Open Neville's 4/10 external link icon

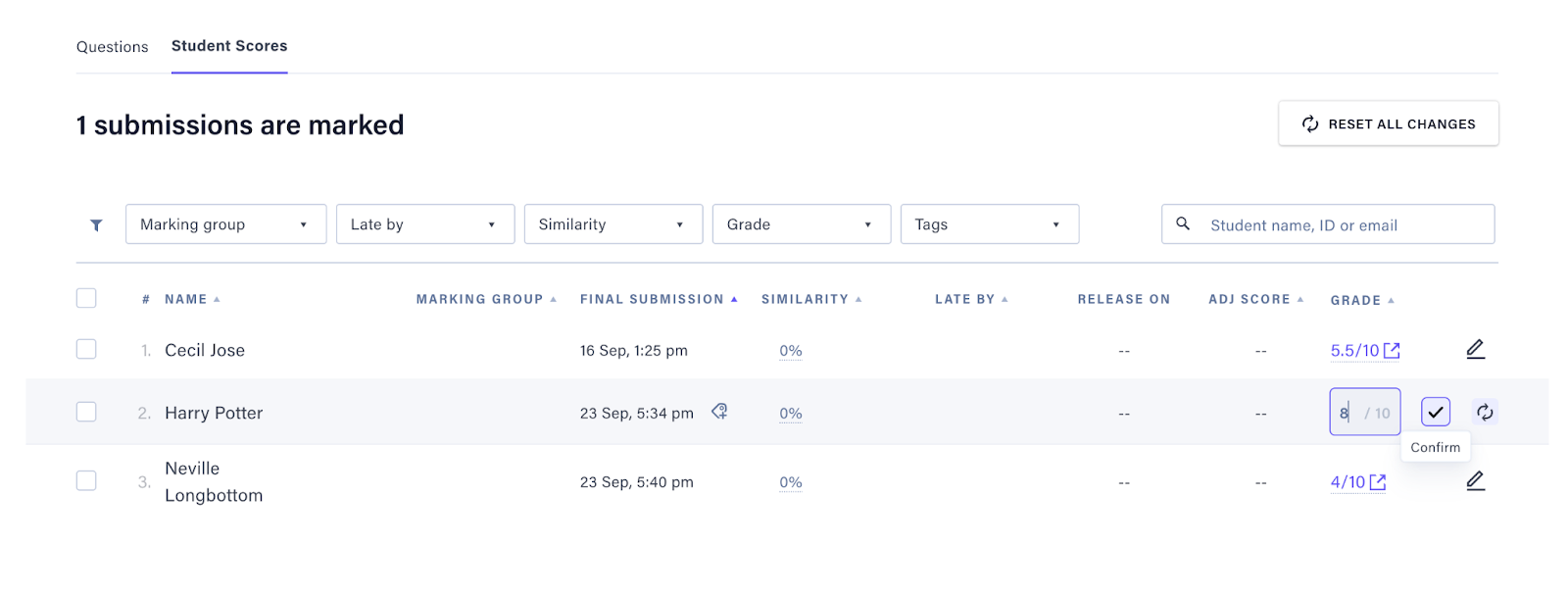pos(1378,481)
